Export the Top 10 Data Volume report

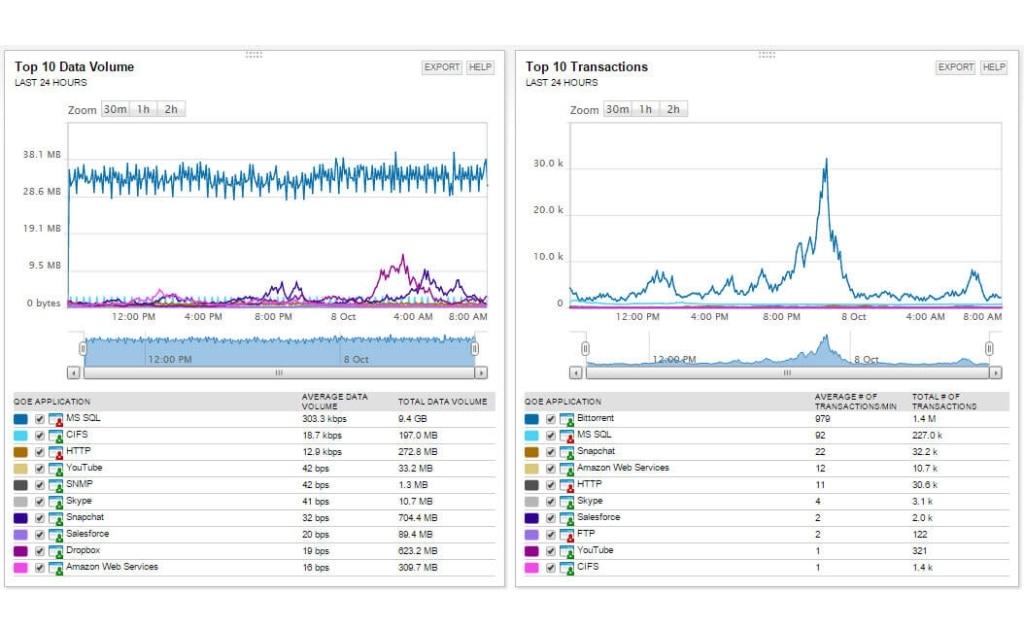(441, 67)
